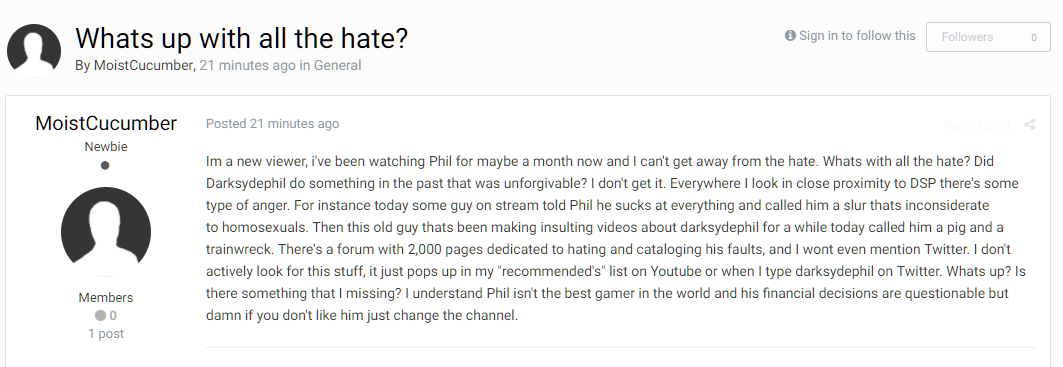This screenshot has height=367, width=1063.
Task: Open the General forum category link
Action: pyautogui.click(x=337, y=65)
